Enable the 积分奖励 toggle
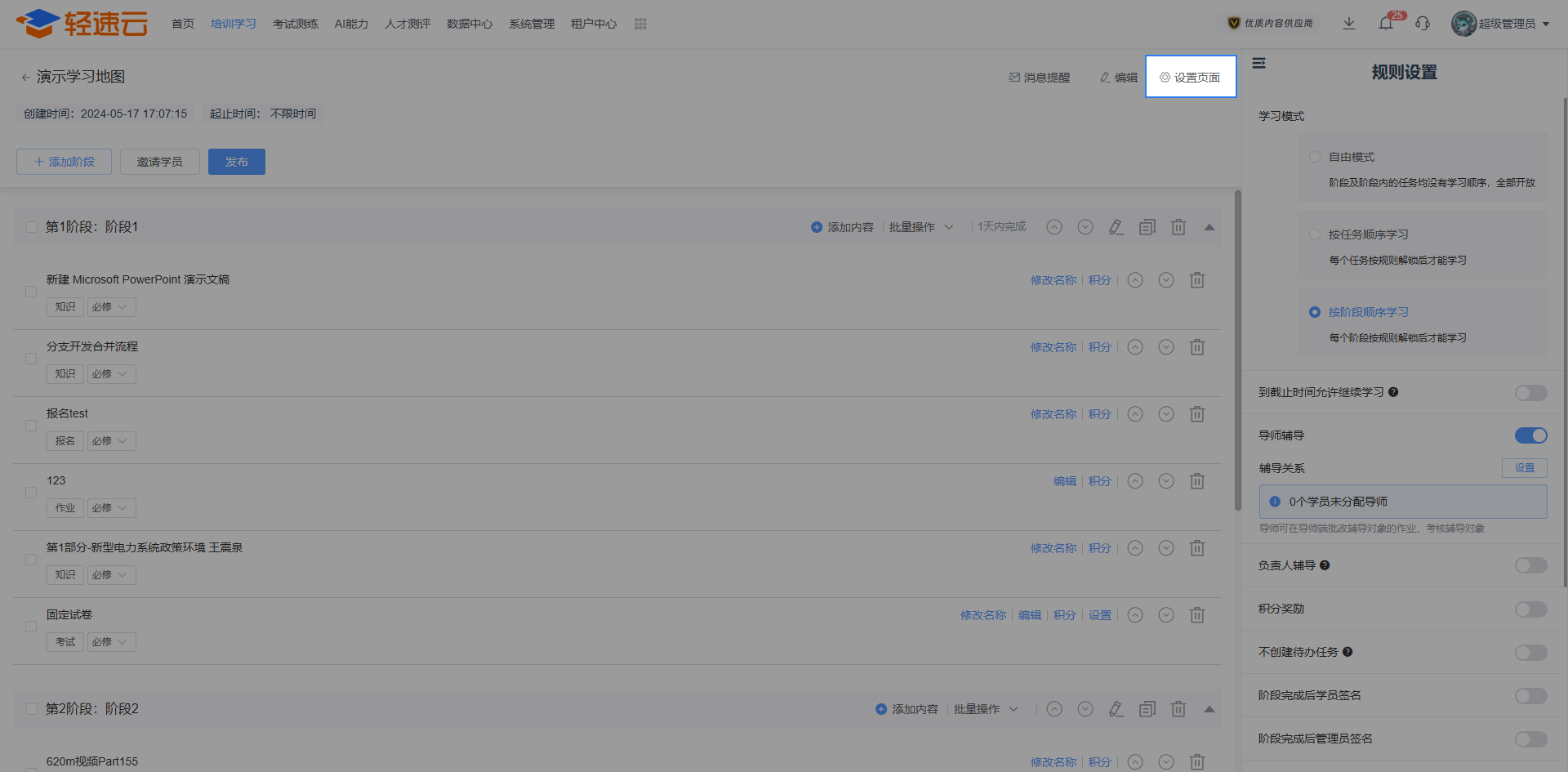1568x772 pixels. coord(1530,609)
